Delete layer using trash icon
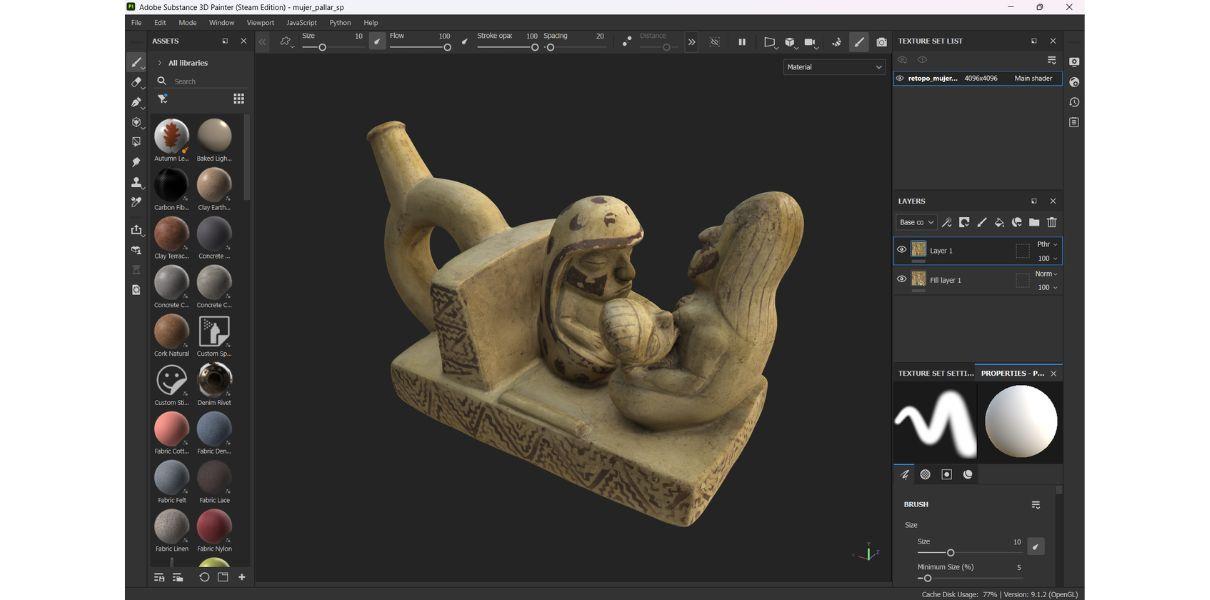 pyautogui.click(x=1051, y=222)
